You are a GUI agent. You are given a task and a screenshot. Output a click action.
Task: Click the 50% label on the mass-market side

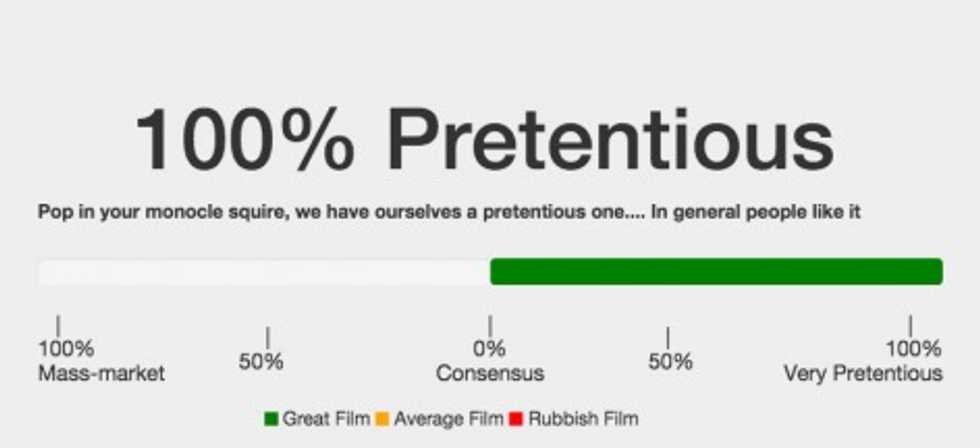pyautogui.click(x=261, y=362)
